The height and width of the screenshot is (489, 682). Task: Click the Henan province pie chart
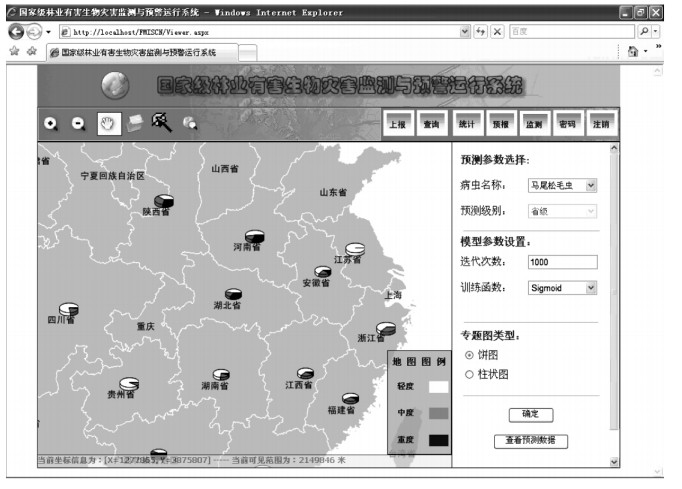(x=254, y=237)
